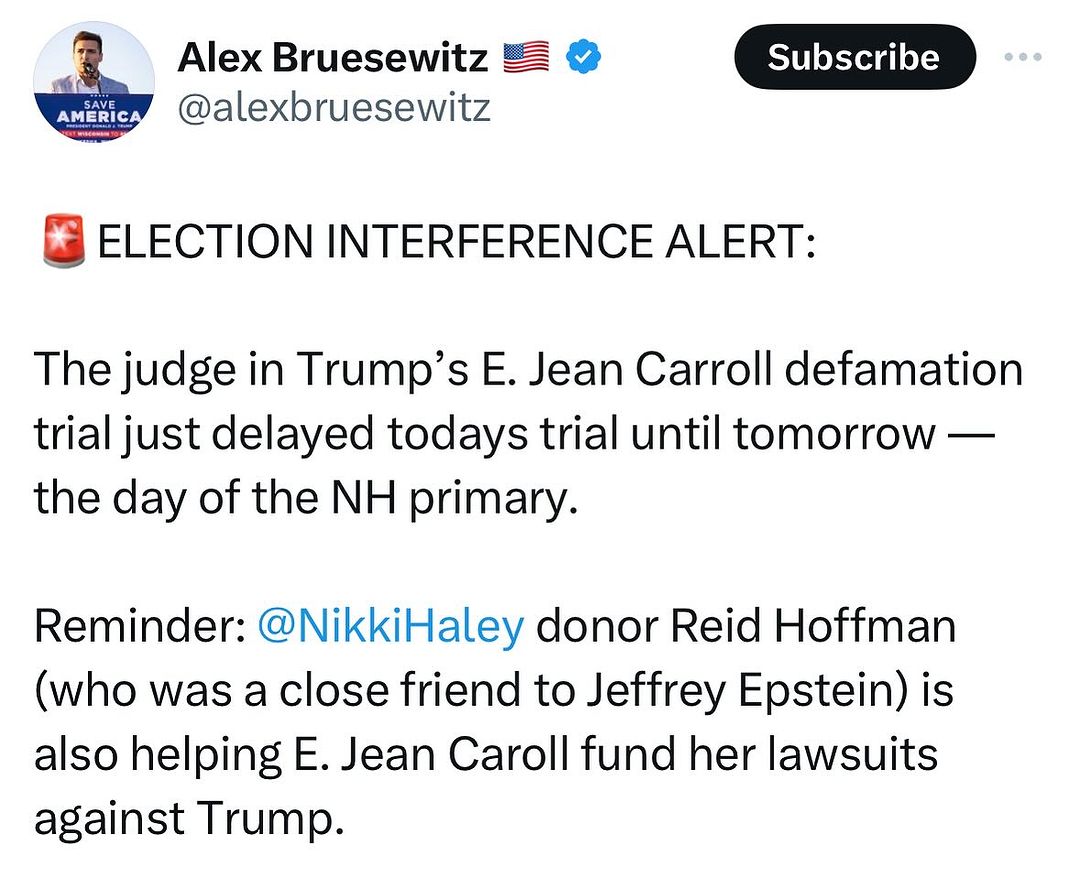Click the @alexbruesewitz handle
This screenshot has width=1080, height=878.
334,106
